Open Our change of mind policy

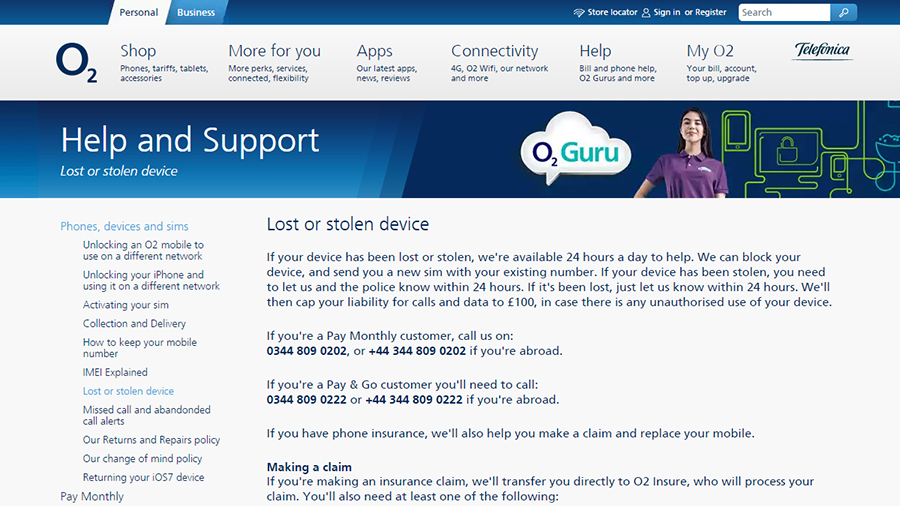coord(142,458)
